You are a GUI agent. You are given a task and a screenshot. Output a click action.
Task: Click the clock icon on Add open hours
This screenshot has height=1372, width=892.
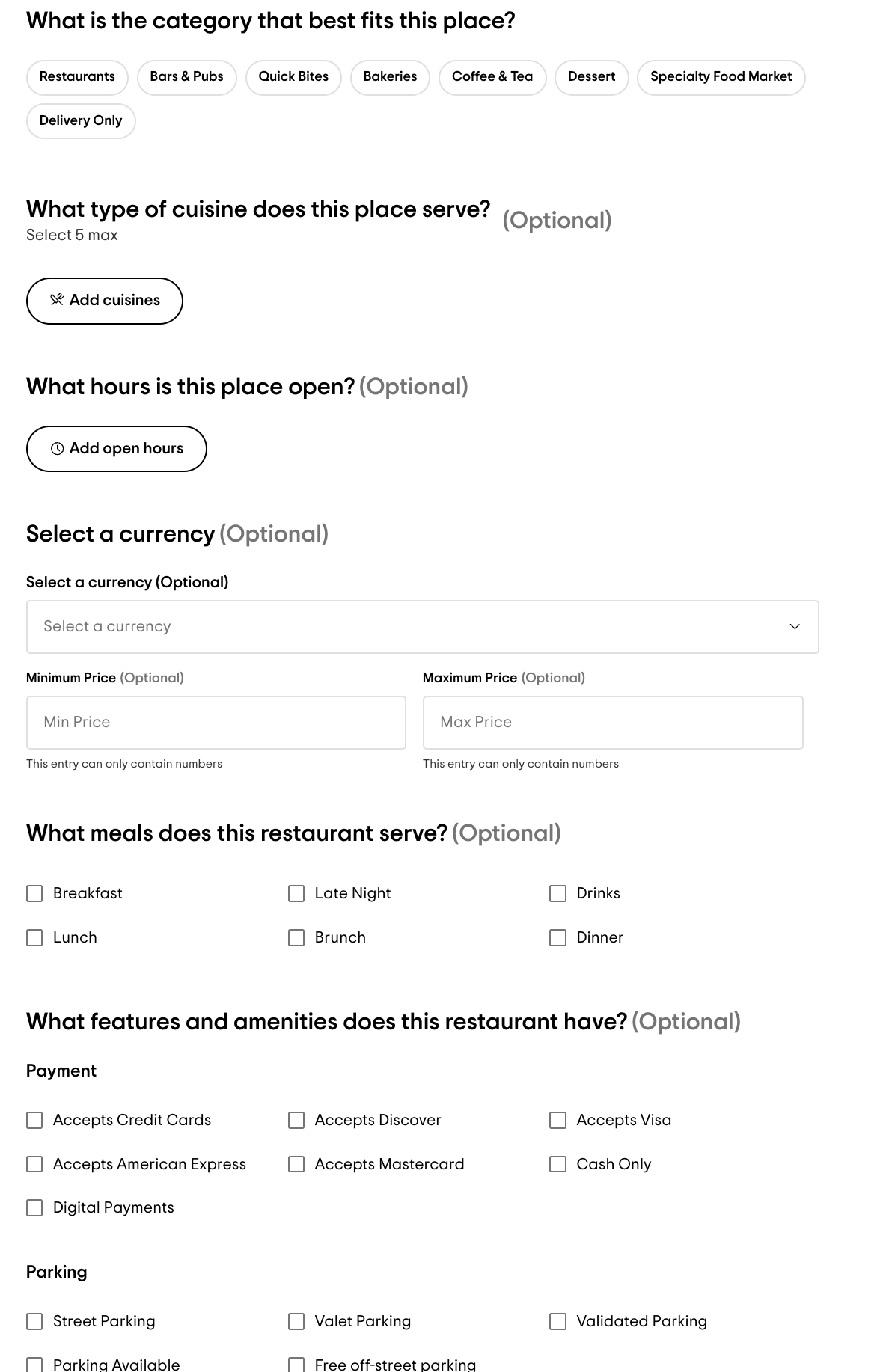coord(57,449)
